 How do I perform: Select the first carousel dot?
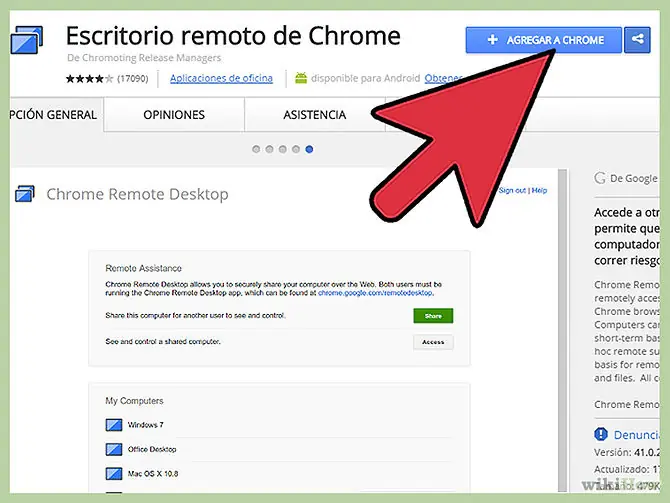[256, 149]
